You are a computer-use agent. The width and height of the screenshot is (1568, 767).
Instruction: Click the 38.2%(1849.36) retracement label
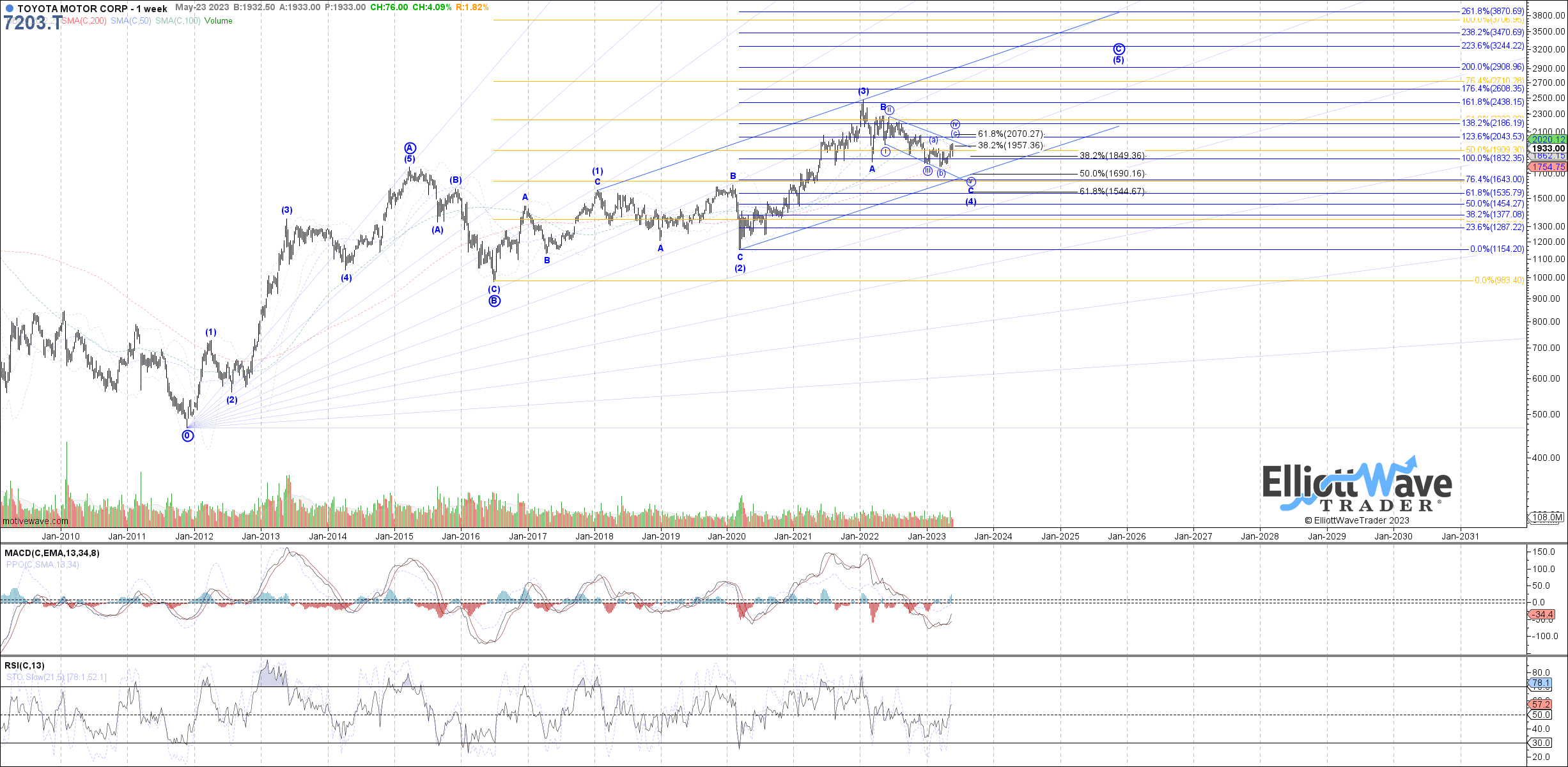1112,156
